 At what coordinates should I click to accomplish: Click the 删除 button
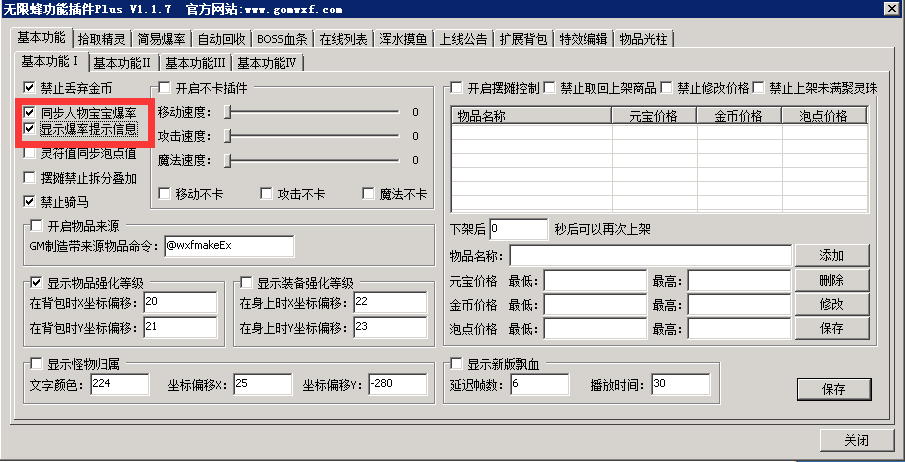click(x=831, y=280)
